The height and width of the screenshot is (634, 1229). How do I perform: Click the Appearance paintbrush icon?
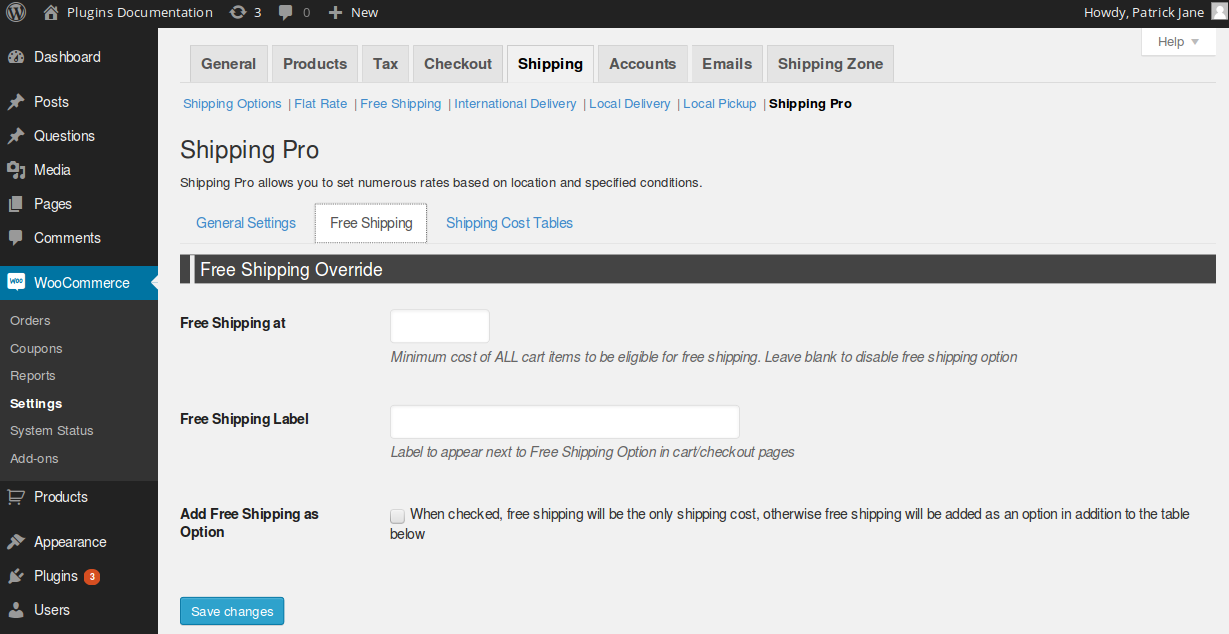[16, 542]
